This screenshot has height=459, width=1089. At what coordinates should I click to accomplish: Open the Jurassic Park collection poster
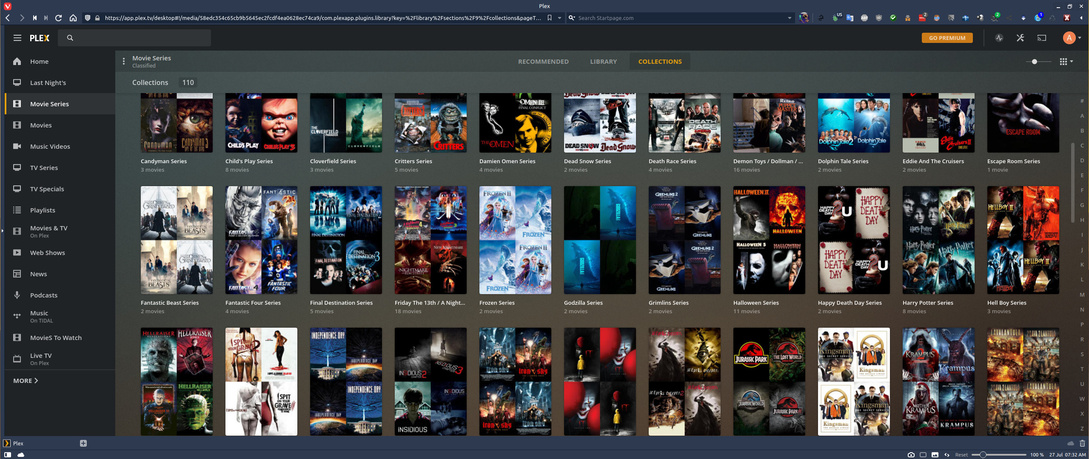pos(770,381)
